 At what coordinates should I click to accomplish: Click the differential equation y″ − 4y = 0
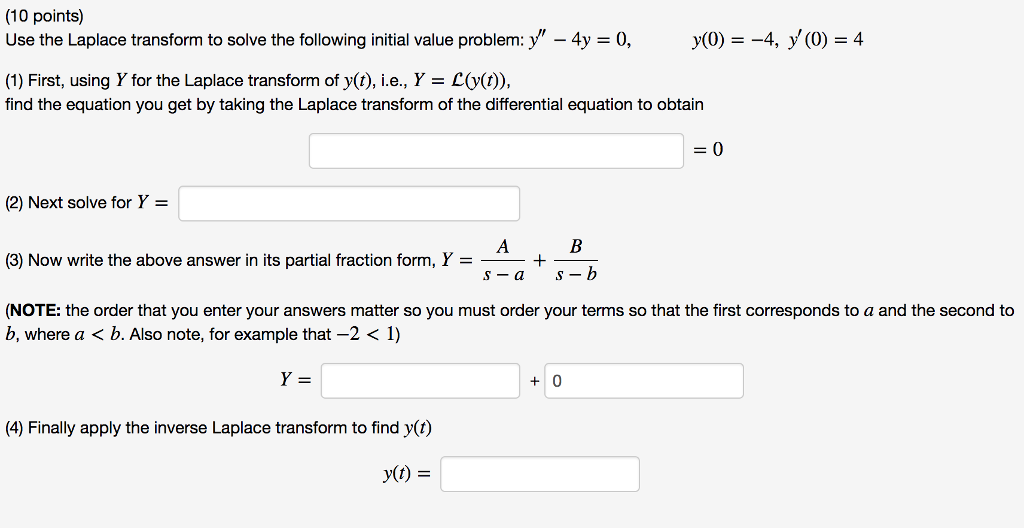(x=585, y=41)
